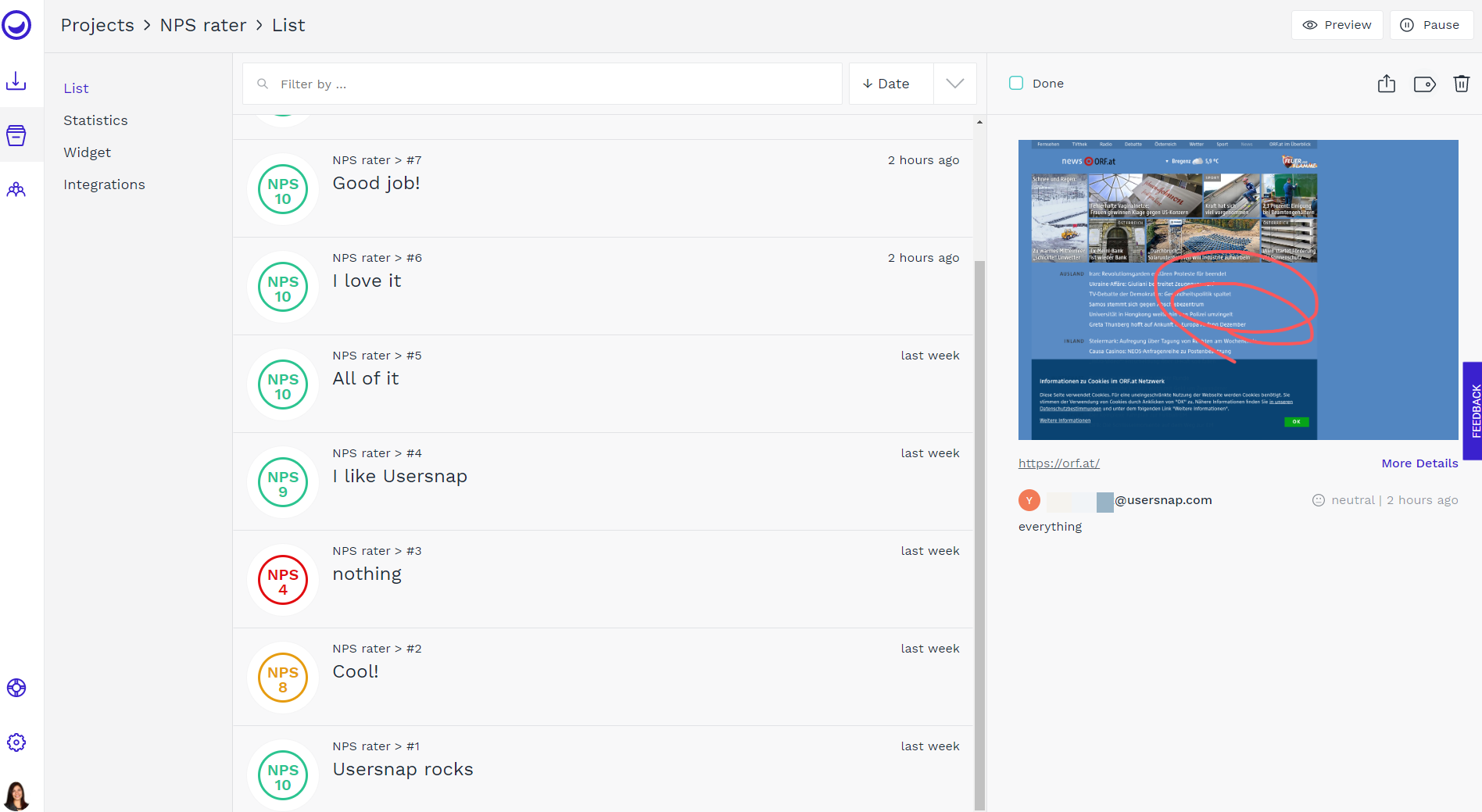Delete feedback with trash icon
Screen dimensions: 1482x812
point(1462,84)
